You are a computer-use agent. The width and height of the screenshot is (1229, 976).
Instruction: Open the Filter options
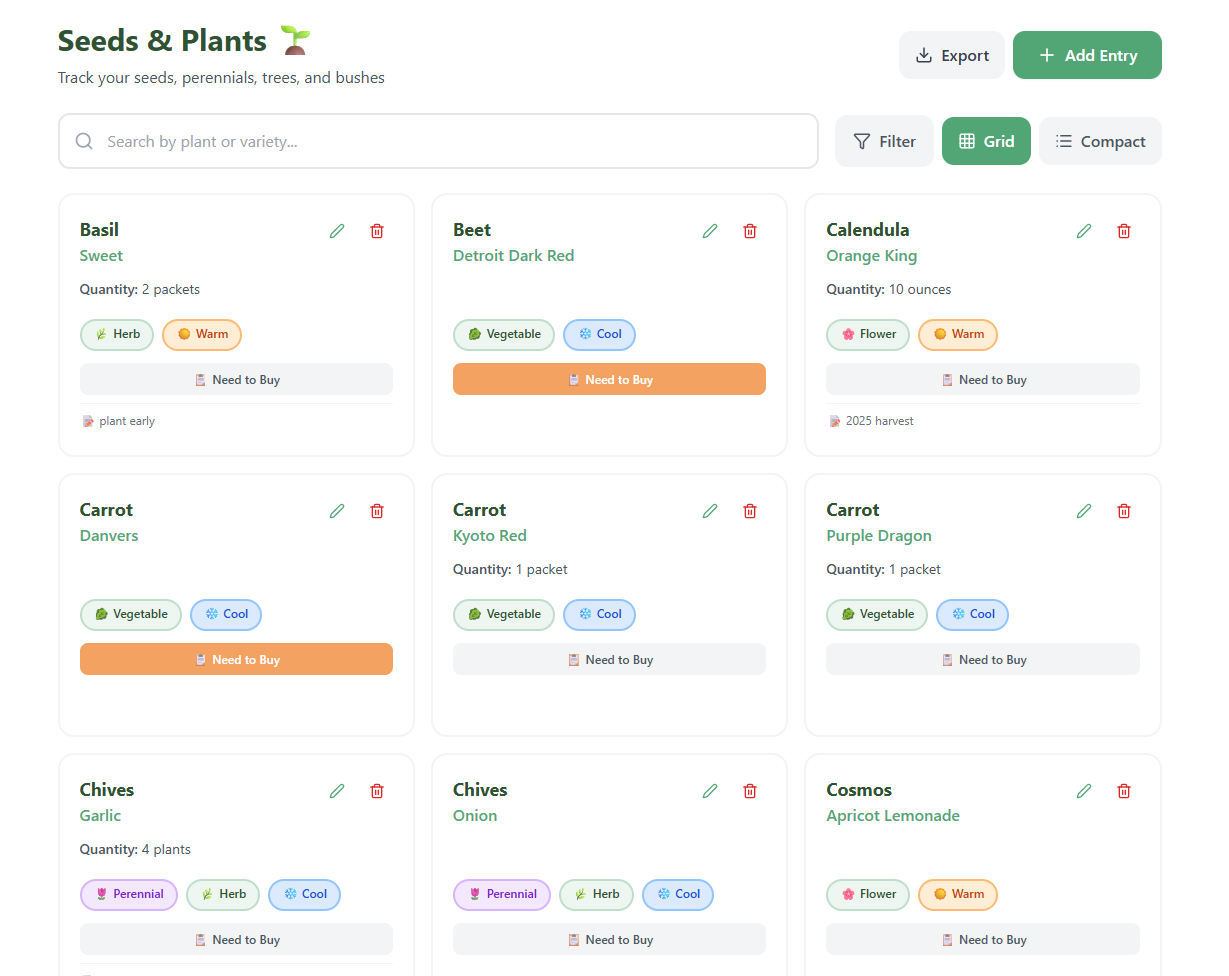[x=884, y=141]
